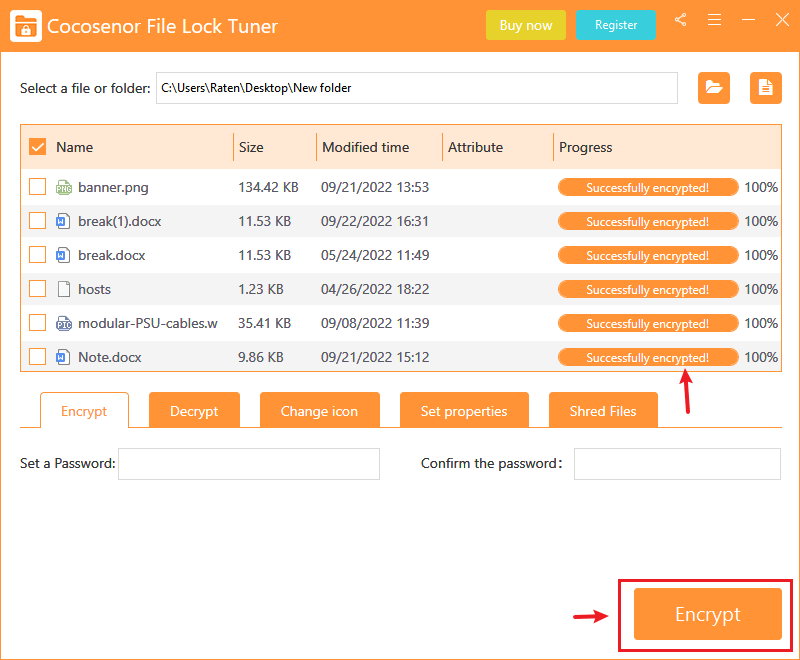This screenshot has height=660, width=800.
Task: Open the Change icon tab
Action: [x=319, y=411]
